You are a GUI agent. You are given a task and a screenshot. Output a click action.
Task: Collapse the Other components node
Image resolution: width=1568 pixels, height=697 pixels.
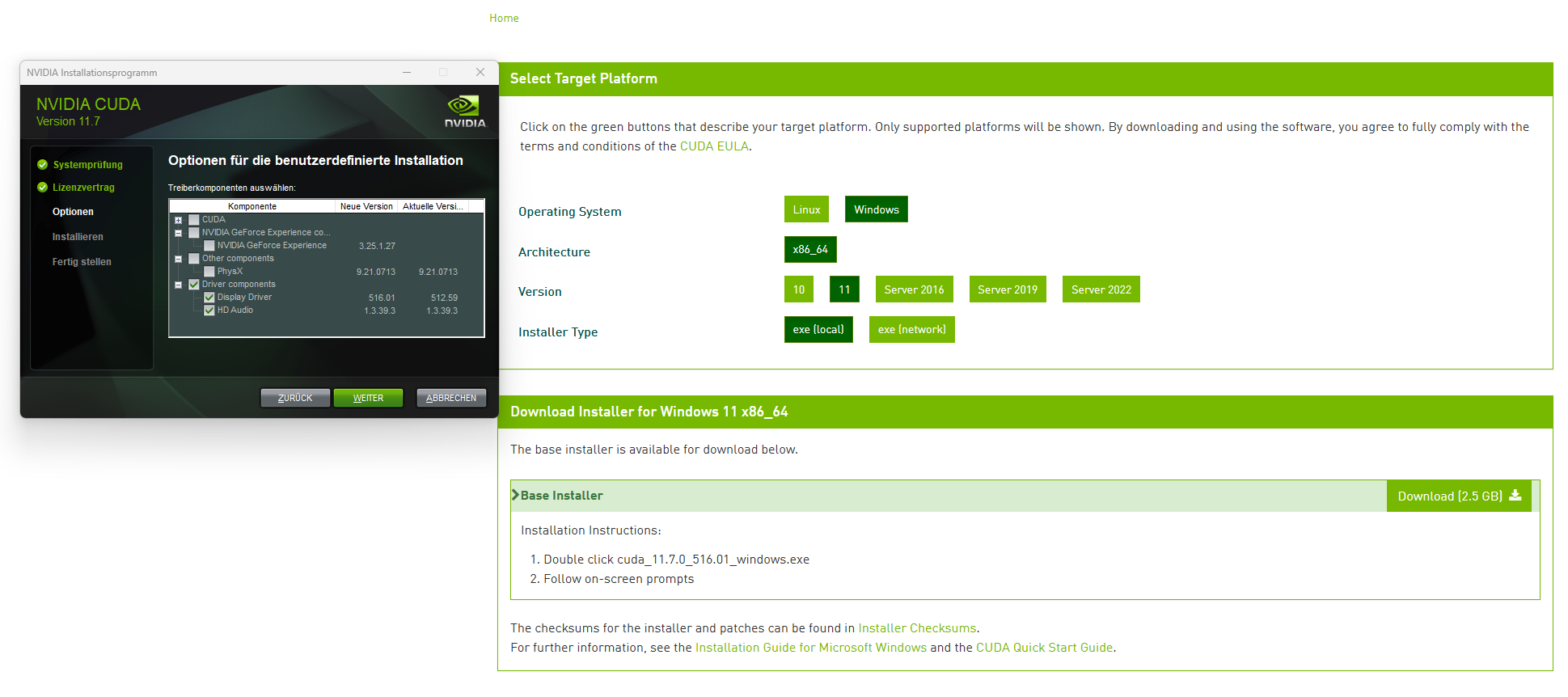click(x=179, y=259)
